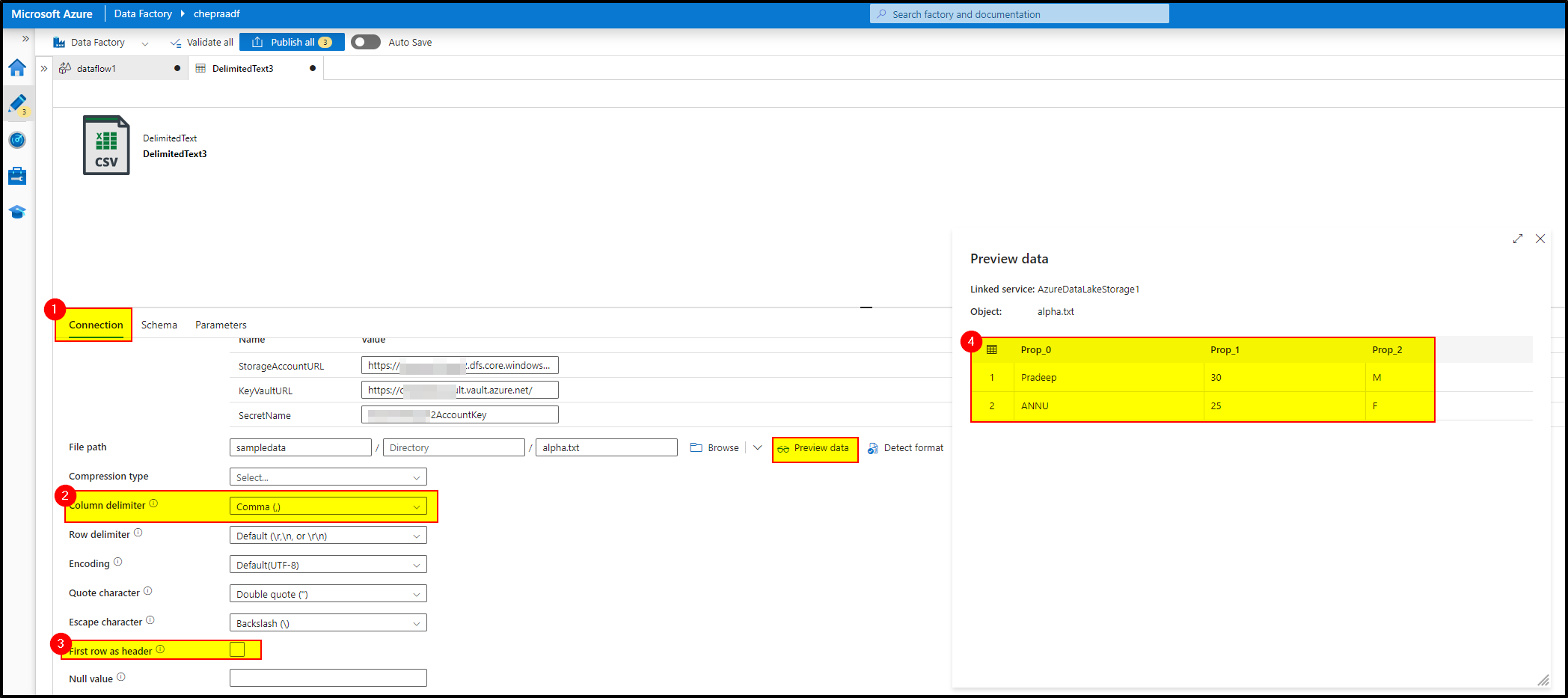Click the Null value field
1568x698 pixels.
328,678
